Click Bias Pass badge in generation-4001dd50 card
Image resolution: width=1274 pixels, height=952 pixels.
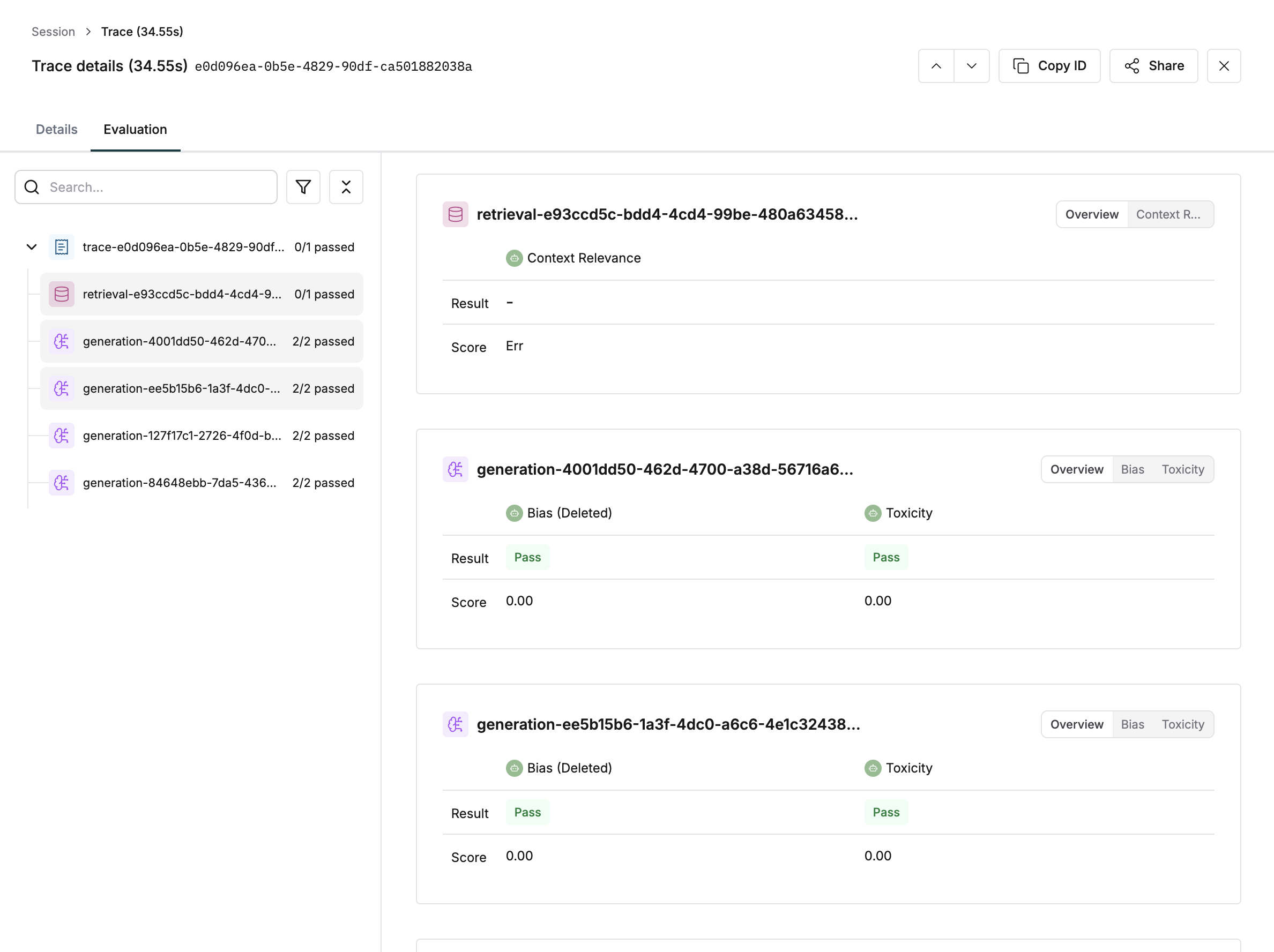[527, 557]
